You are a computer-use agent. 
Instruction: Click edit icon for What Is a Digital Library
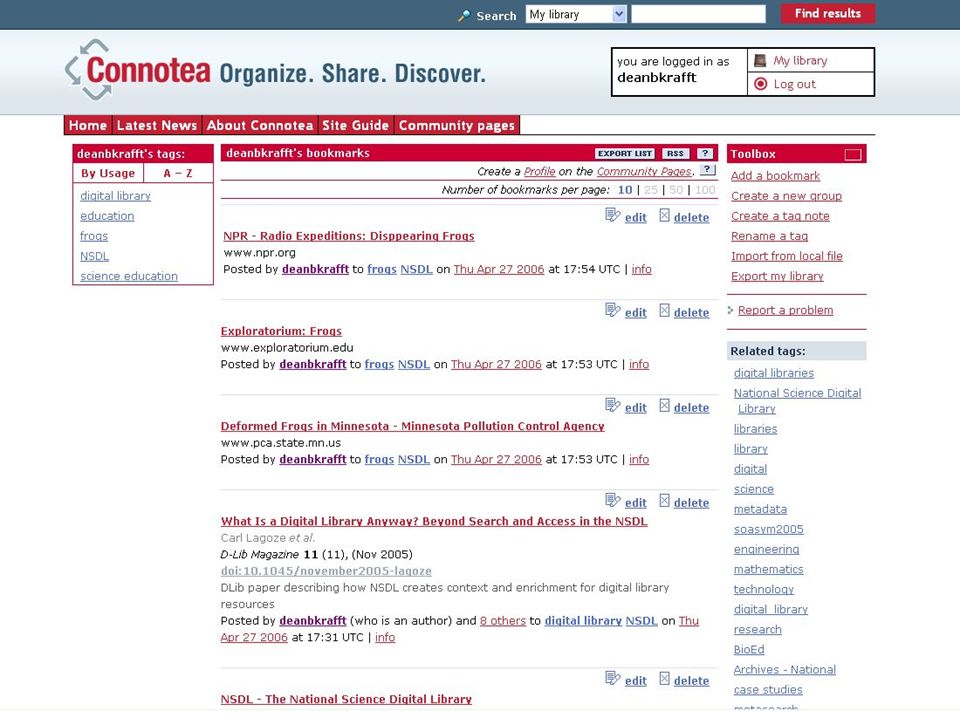point(612,500)
